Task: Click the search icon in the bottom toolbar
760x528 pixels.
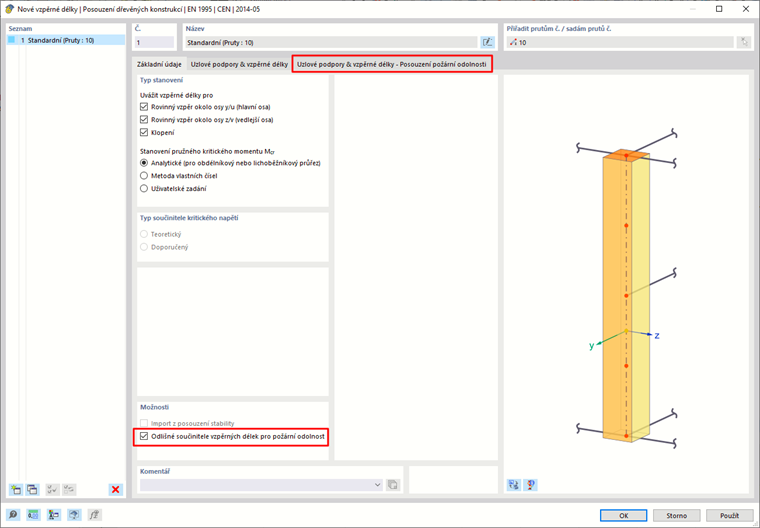Action: click(x=13, y=515)
